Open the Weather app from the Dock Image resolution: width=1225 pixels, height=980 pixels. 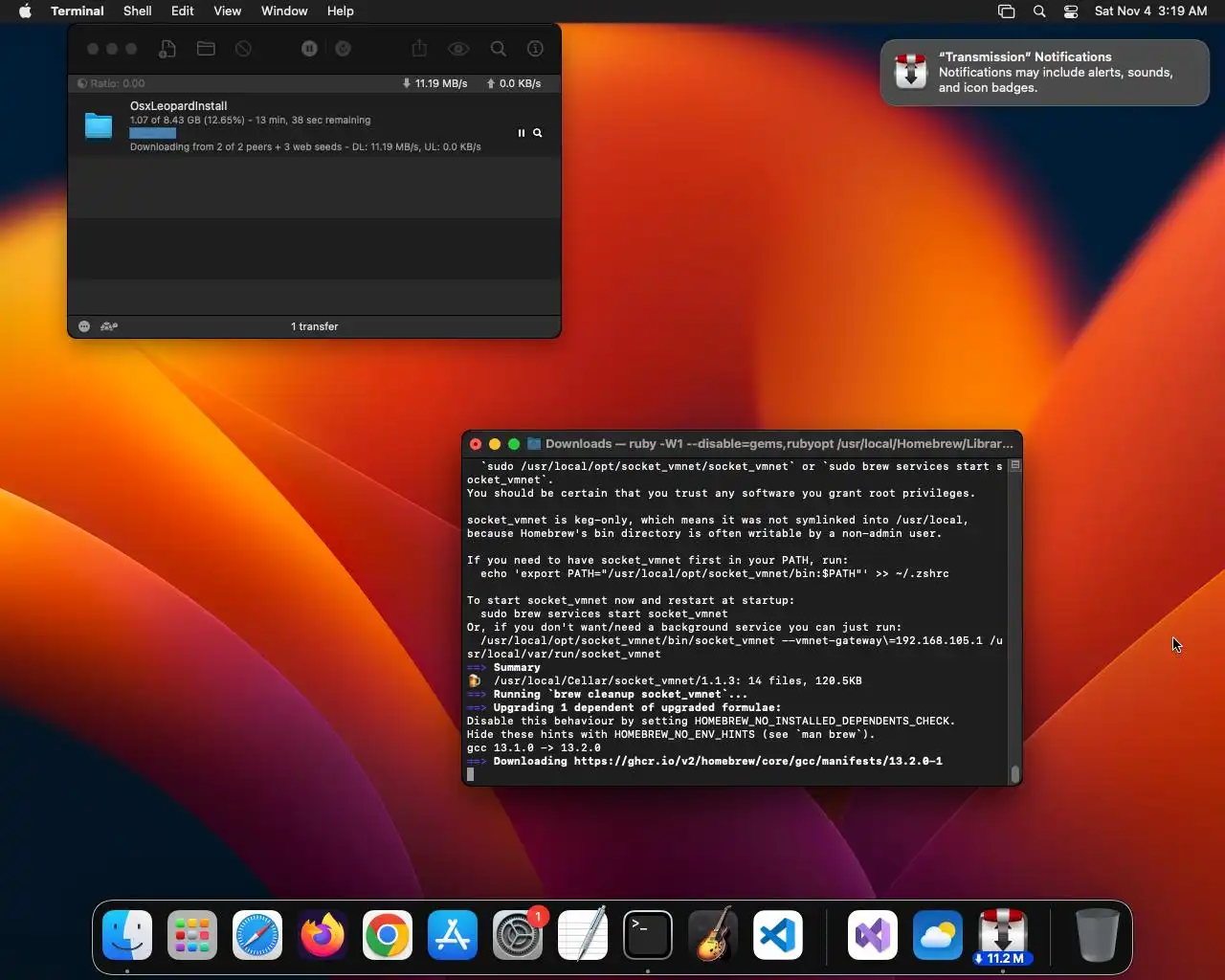coord(938,935)
